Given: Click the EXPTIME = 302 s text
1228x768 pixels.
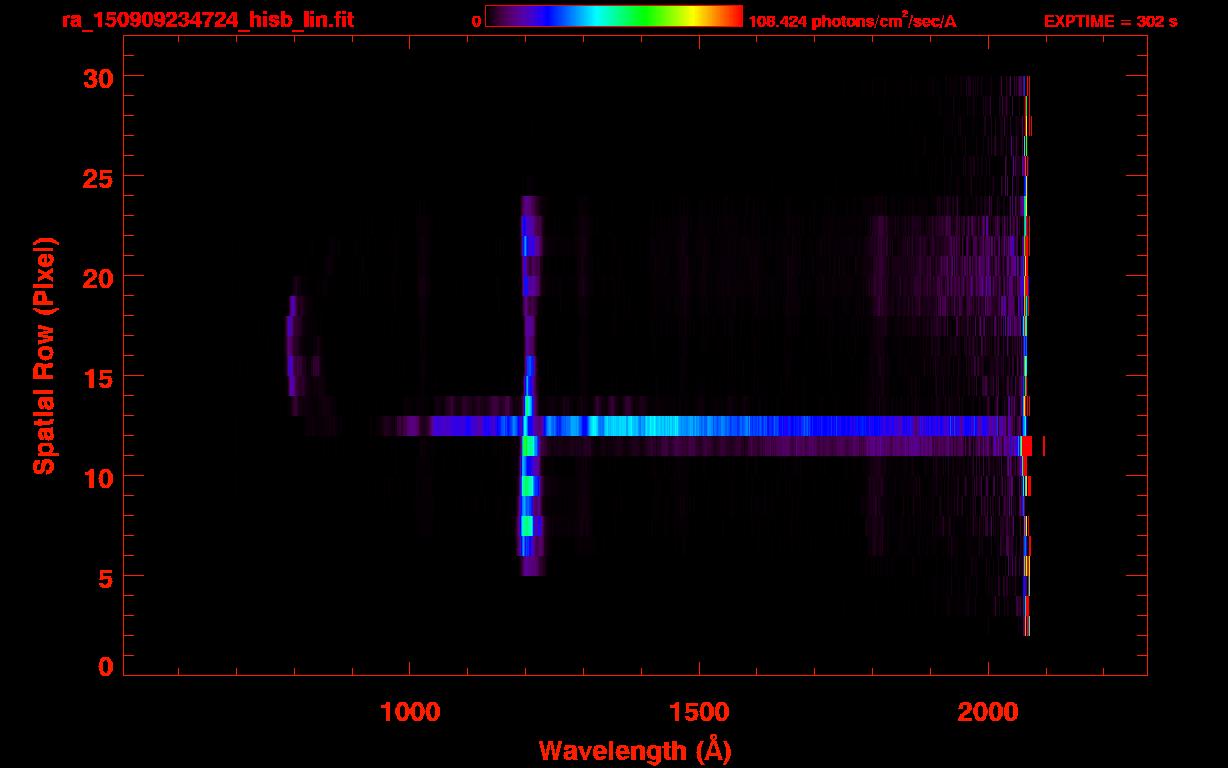Looking at the screenshot, I should [1110, 21].
